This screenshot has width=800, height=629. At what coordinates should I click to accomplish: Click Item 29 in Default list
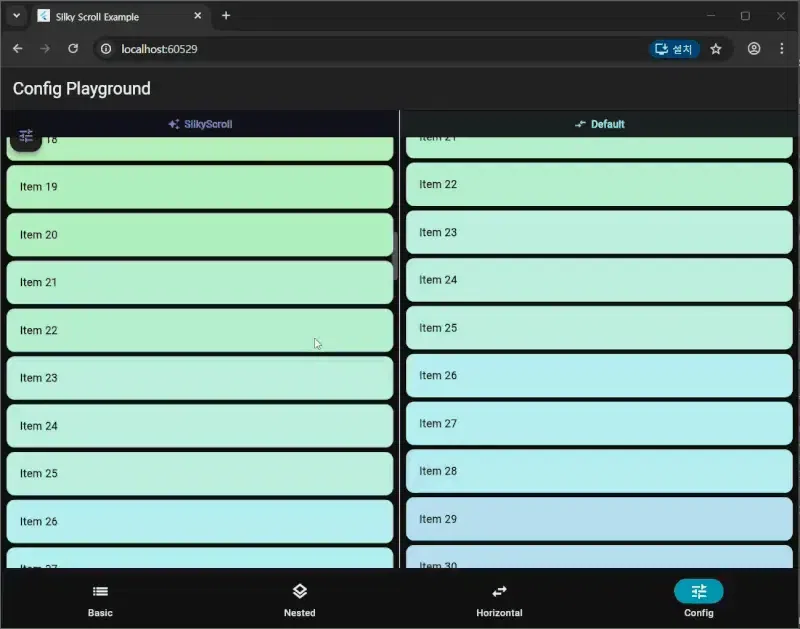[599, 519]
